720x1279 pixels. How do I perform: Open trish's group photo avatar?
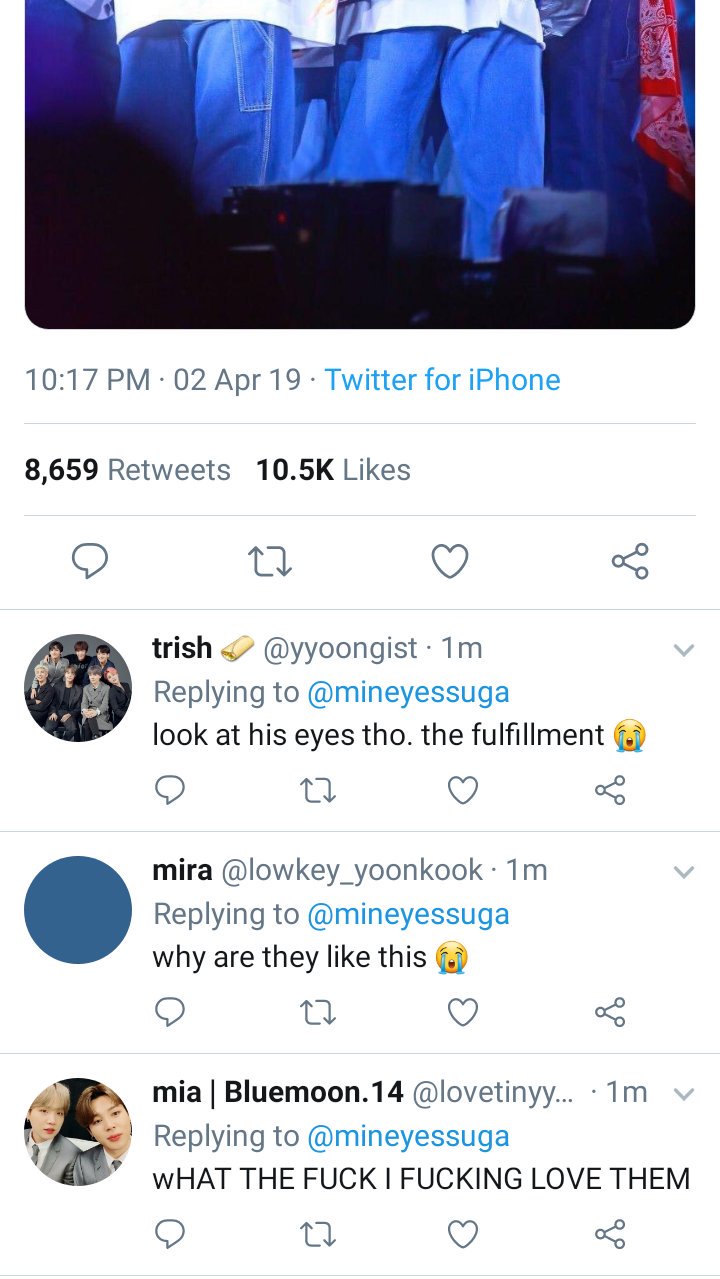(78, 688)
